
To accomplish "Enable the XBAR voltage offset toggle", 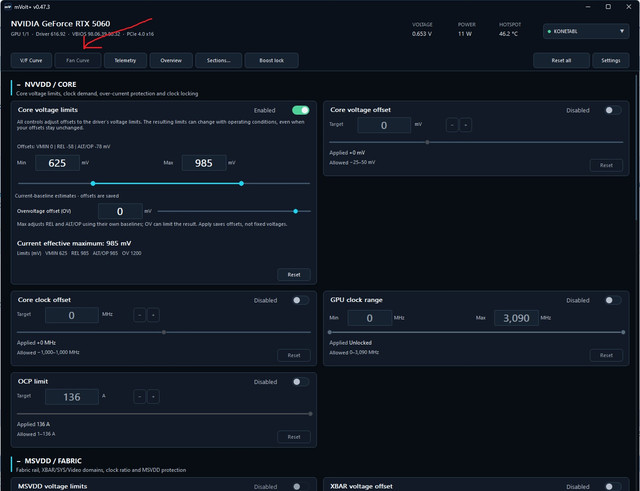I will point(613,487).
